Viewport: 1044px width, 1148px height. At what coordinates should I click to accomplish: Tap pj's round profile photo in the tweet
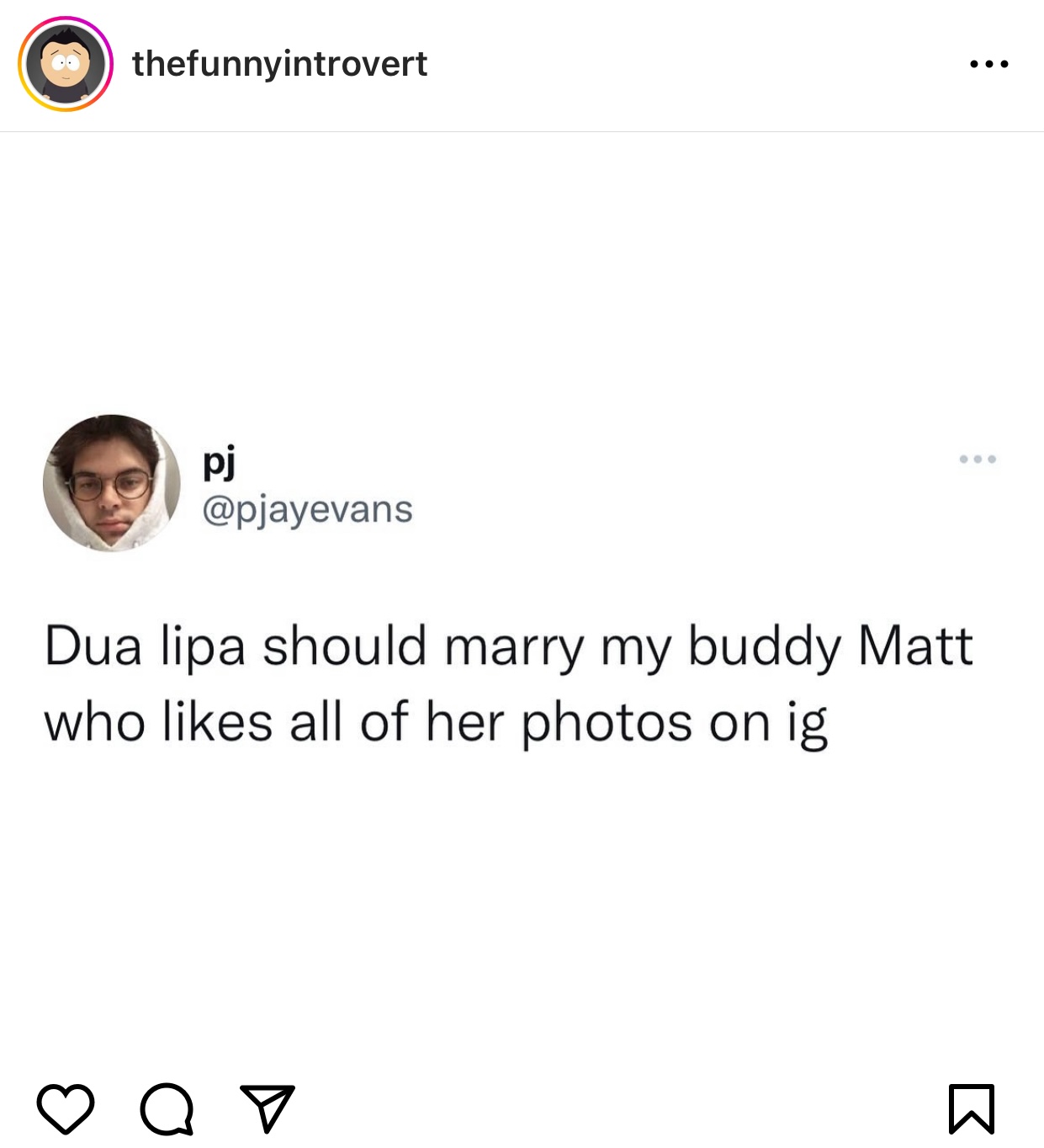(x=112, y=483)
